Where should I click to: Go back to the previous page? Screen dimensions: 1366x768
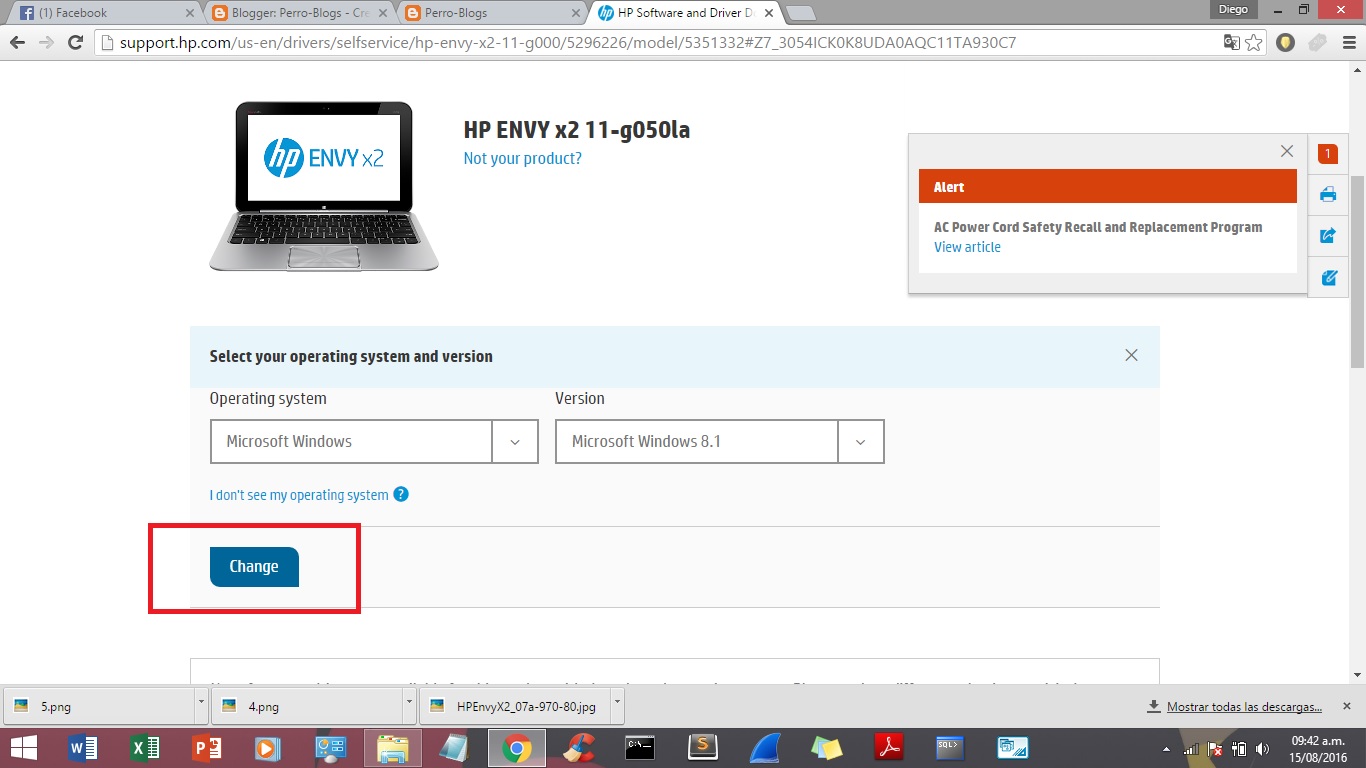click(x=17, y=43)
